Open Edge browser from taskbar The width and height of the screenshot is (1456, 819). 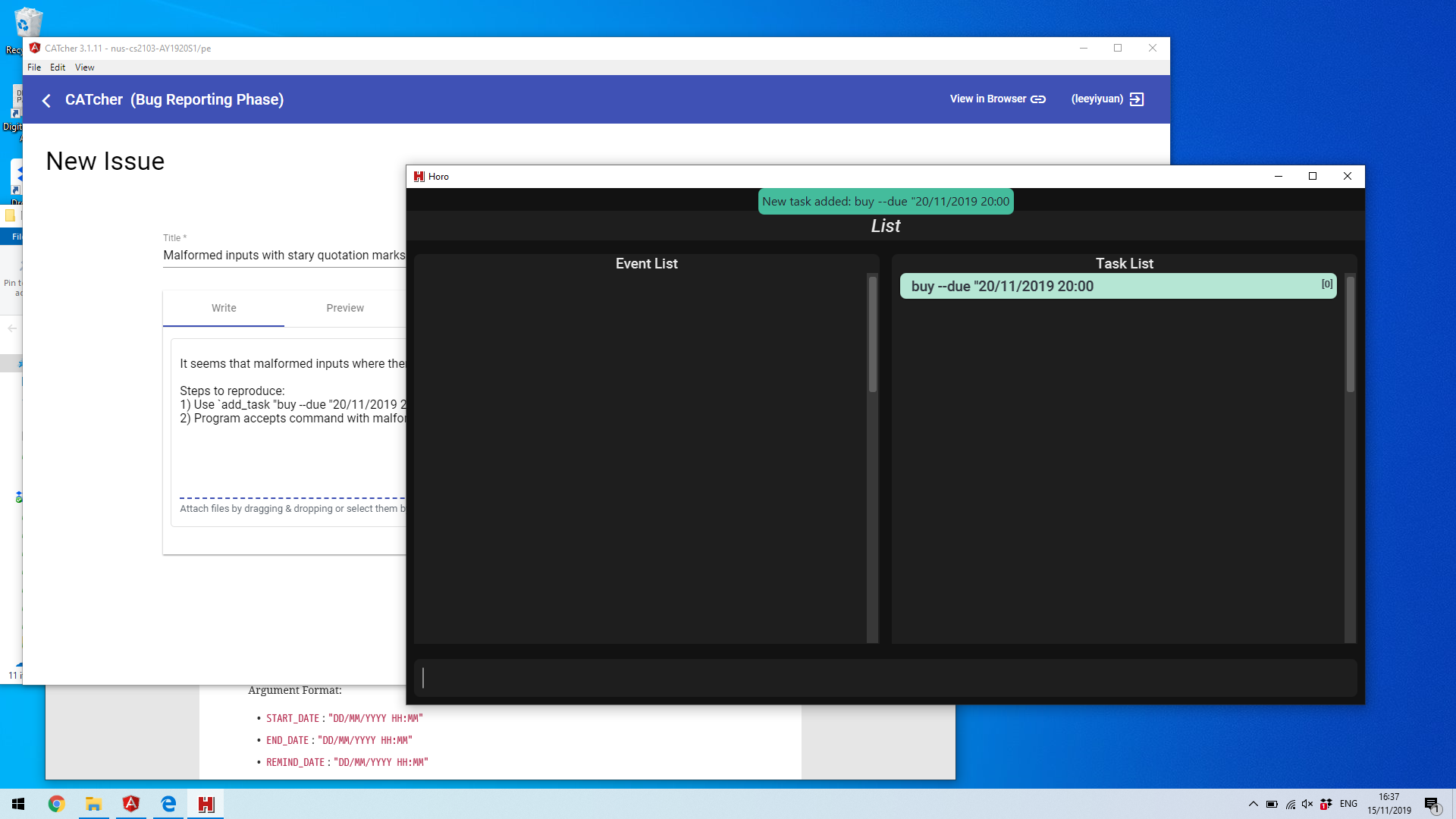pos(168,804)
